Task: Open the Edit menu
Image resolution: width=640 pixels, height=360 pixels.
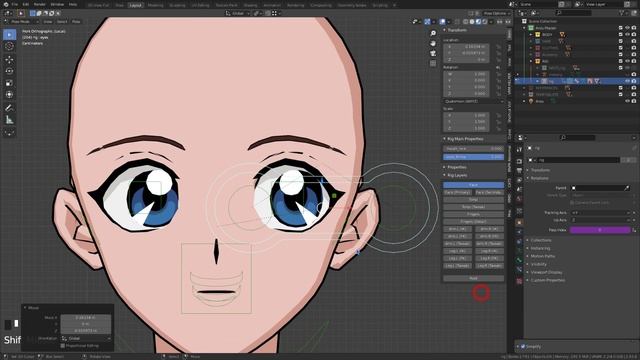Action: (x=26, y=4)
